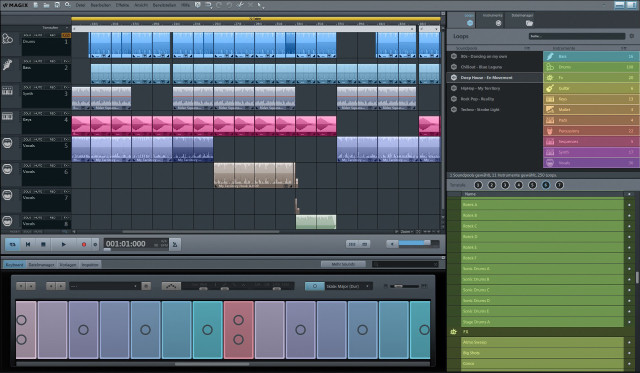
Task: Toggle record arm on Synth track
Action: [53, 87]
